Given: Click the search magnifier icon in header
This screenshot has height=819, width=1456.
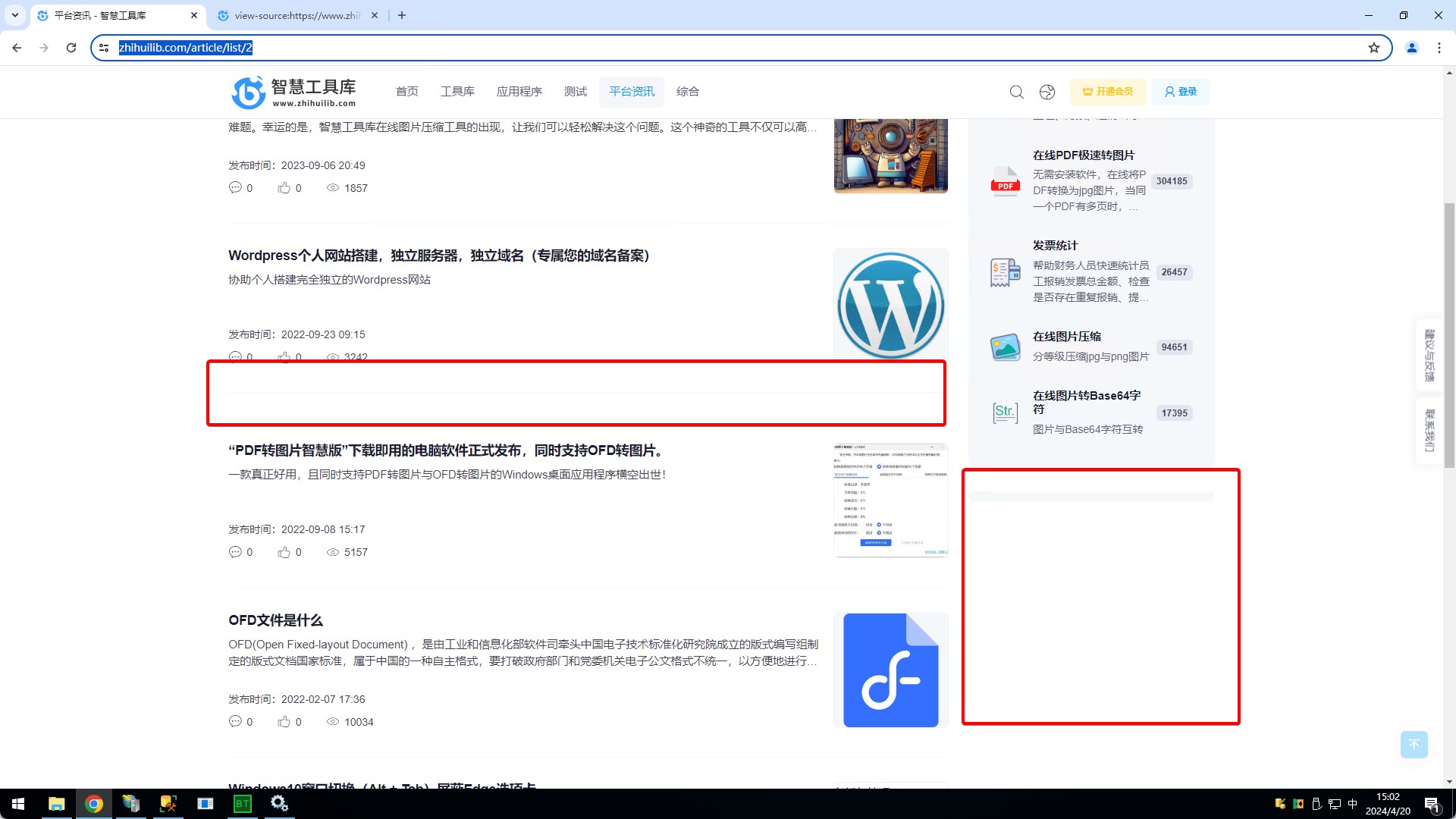Looking at the screenshot, I should 1016,92.
